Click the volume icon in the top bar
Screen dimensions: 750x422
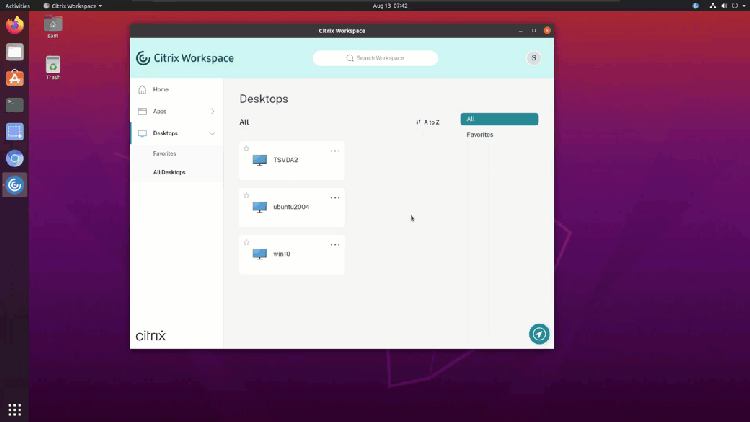point(724,6)
